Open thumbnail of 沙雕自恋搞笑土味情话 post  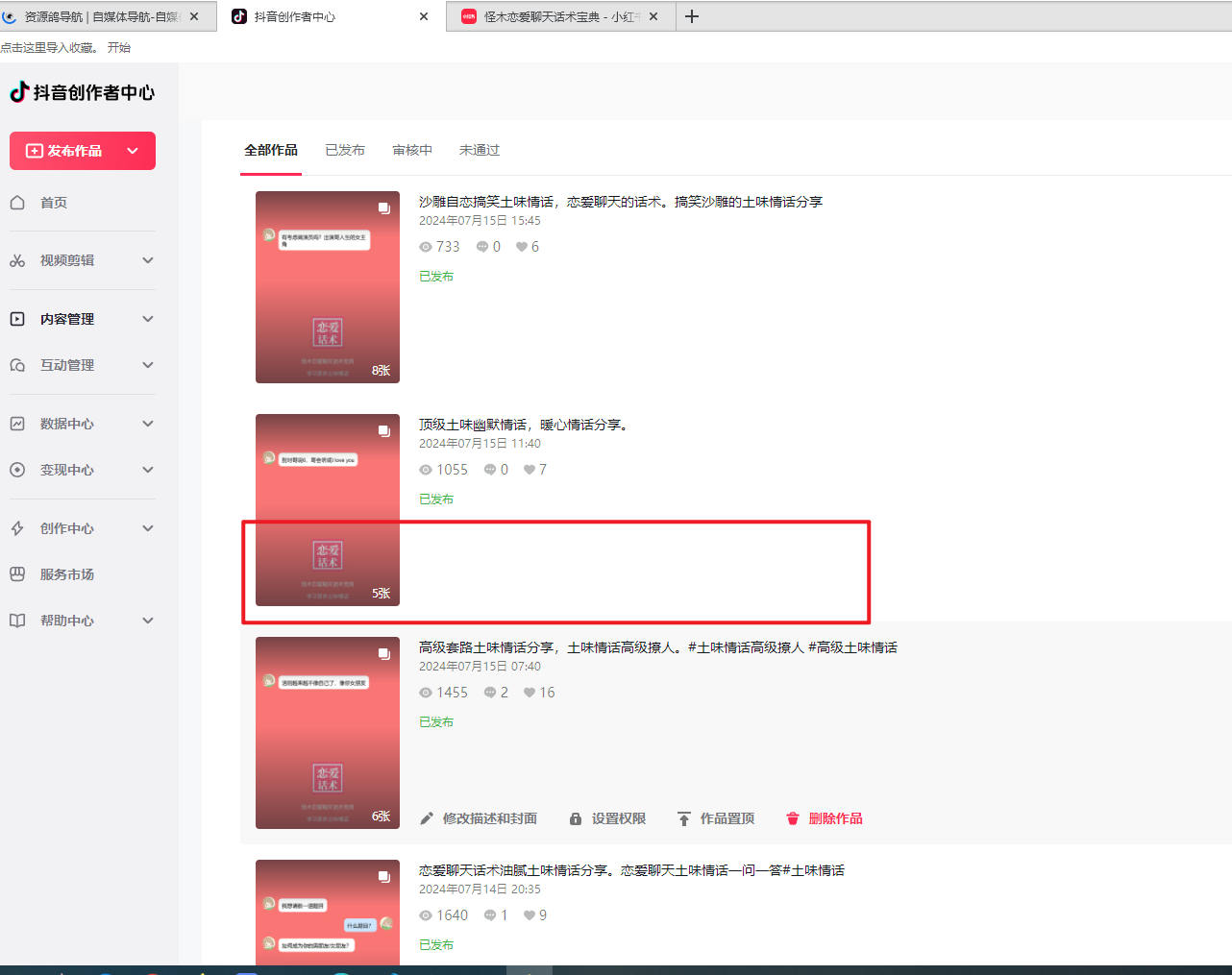click(x=328, y=287)
